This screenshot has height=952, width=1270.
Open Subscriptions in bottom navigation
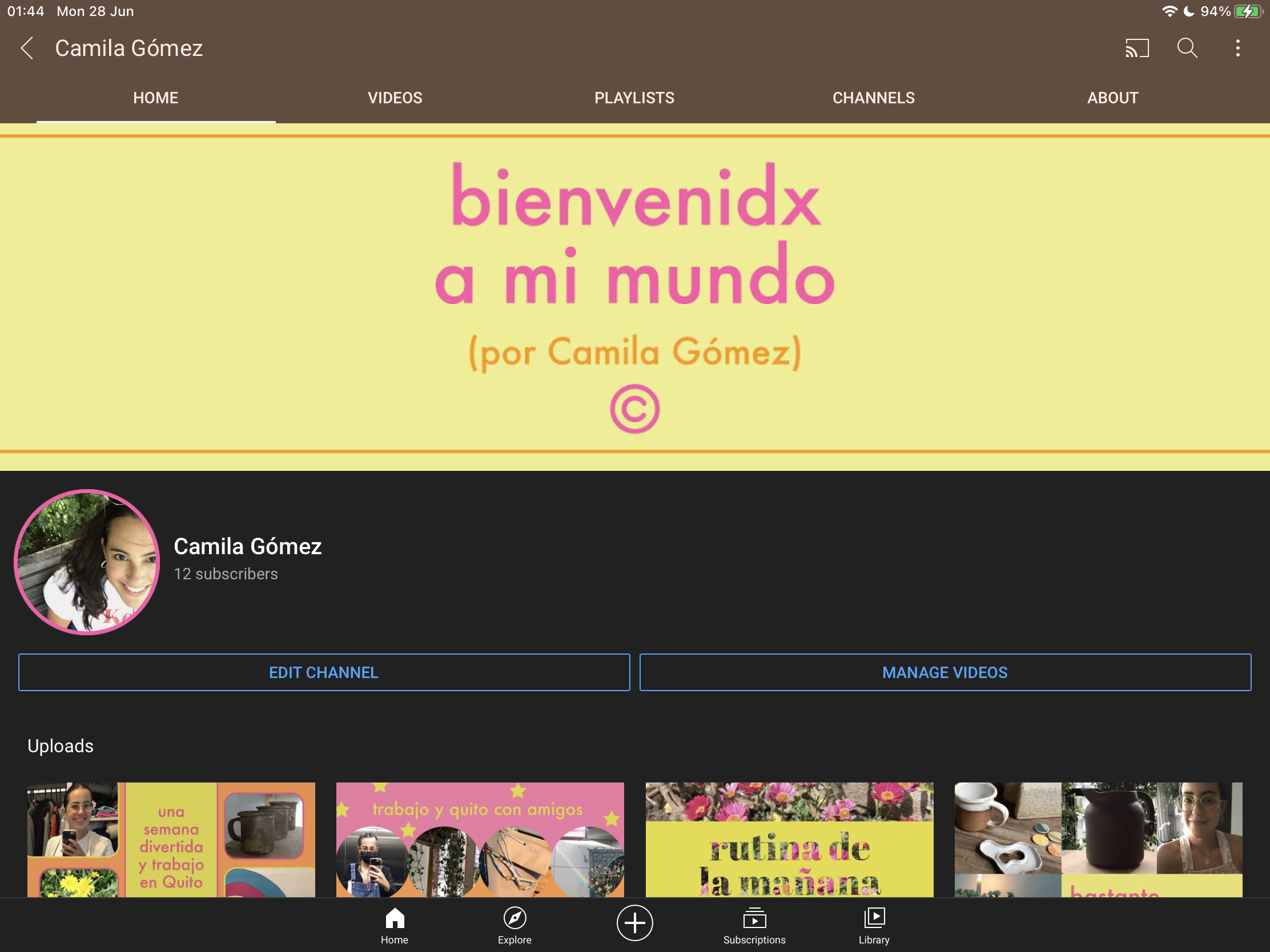(x=754, y=925)
